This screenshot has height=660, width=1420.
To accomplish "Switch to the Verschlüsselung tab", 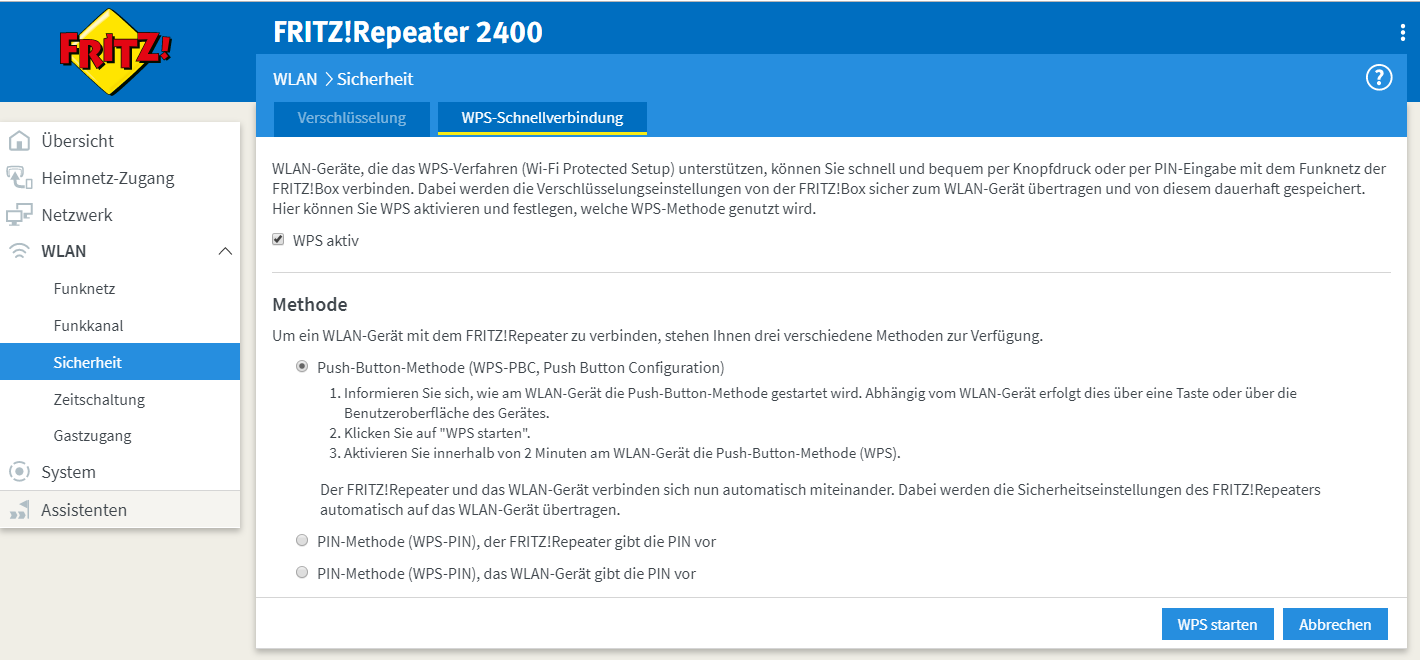I will pyautogui.click(x=352, y=118).
